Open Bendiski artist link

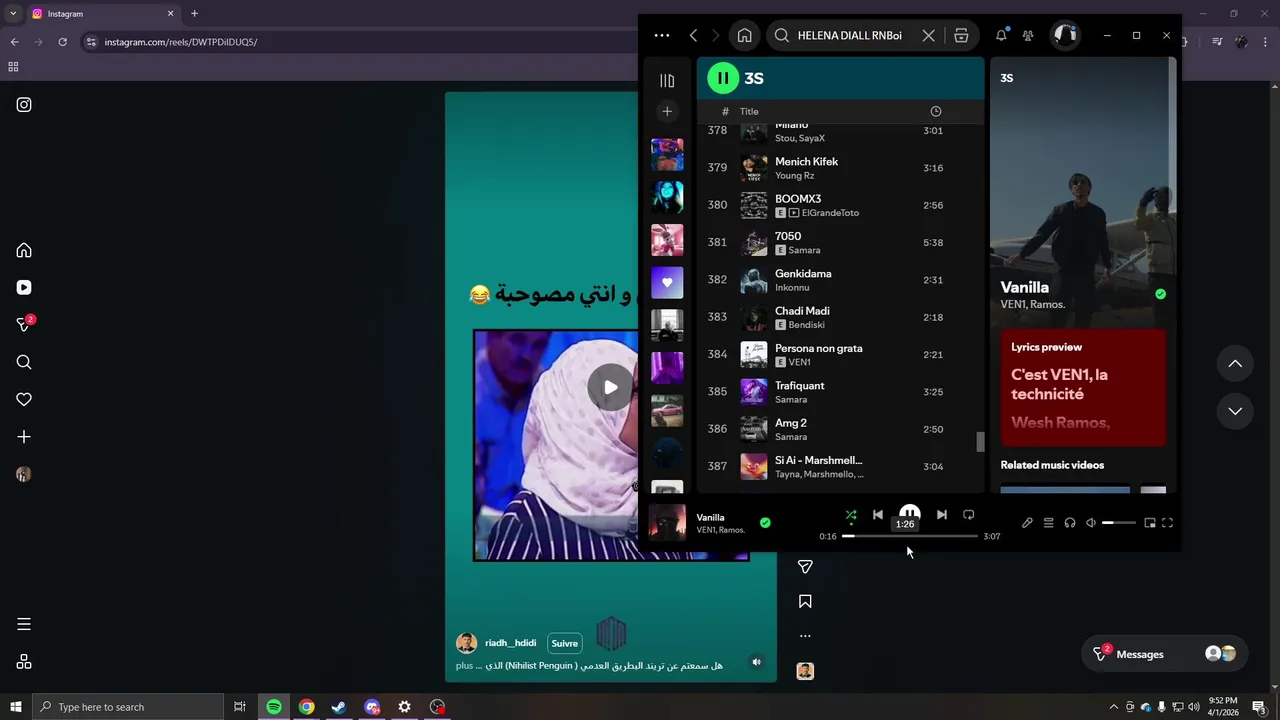pos(806,325)
